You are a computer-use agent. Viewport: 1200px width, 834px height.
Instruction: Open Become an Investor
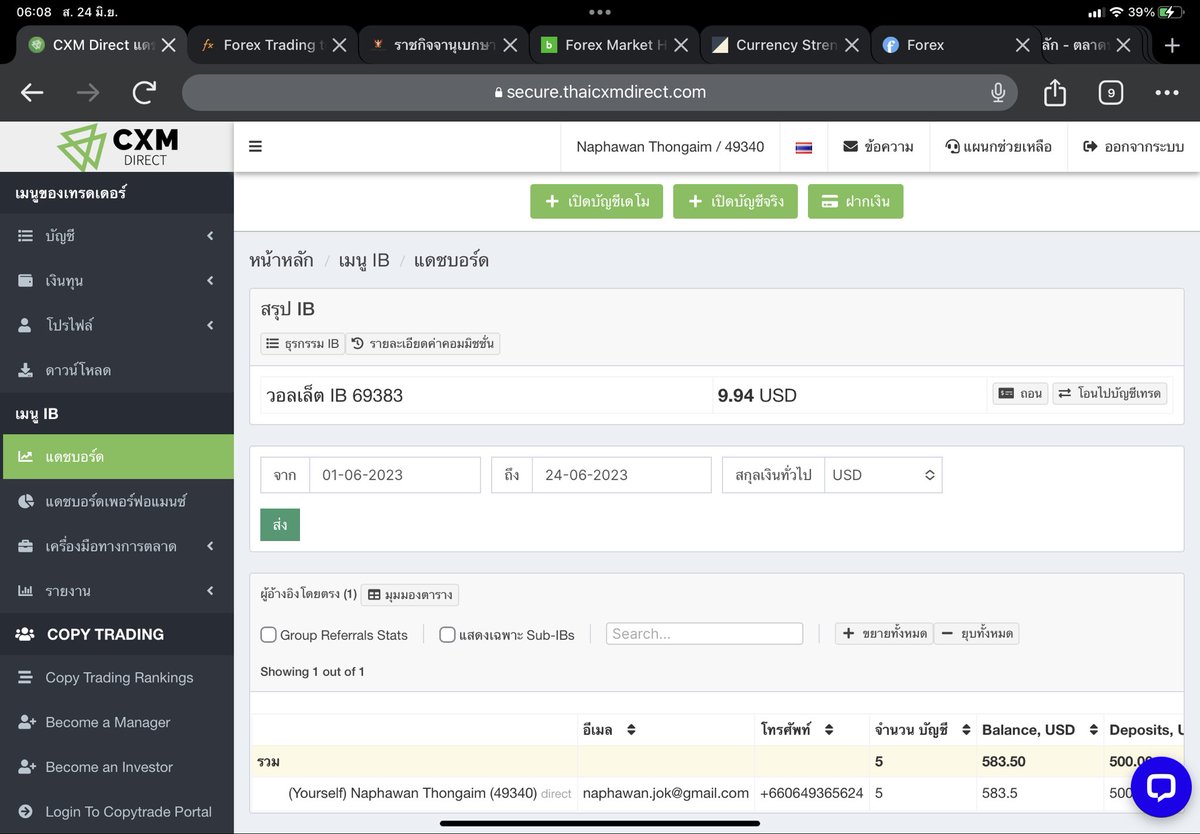coord(117,767)
